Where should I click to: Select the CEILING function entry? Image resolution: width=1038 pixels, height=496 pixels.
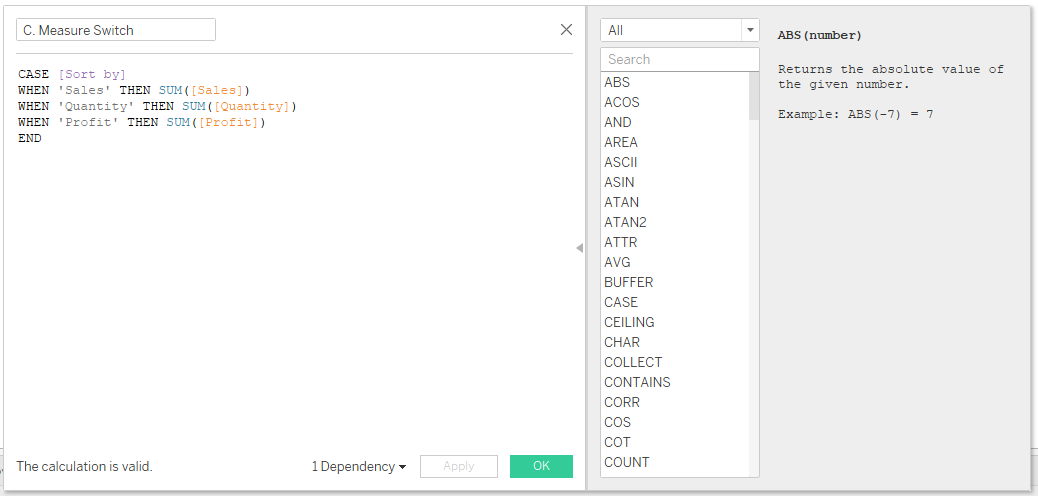629,322
